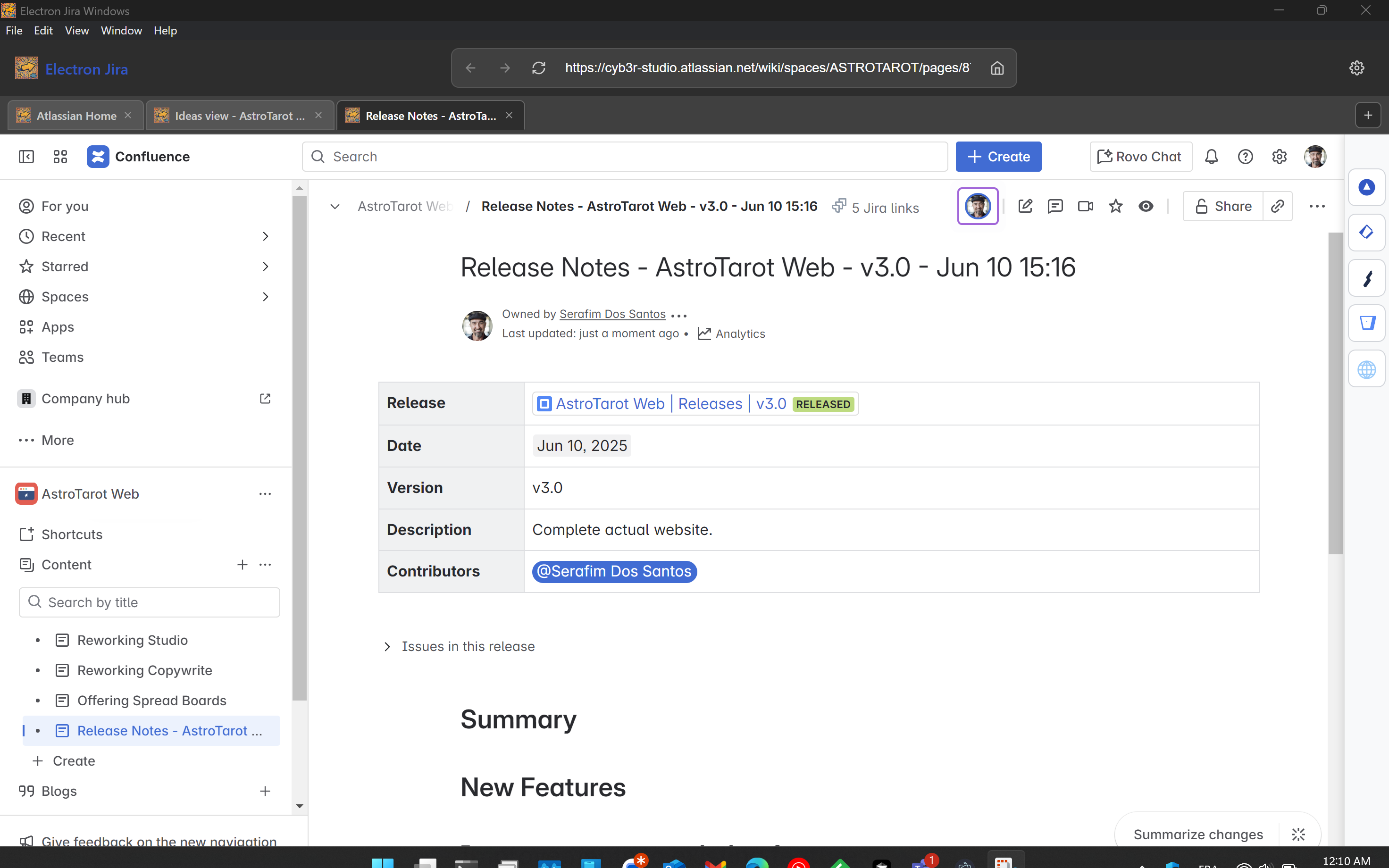Open the File menu
Screen dimensions: 1389x868
coord(14,30)
